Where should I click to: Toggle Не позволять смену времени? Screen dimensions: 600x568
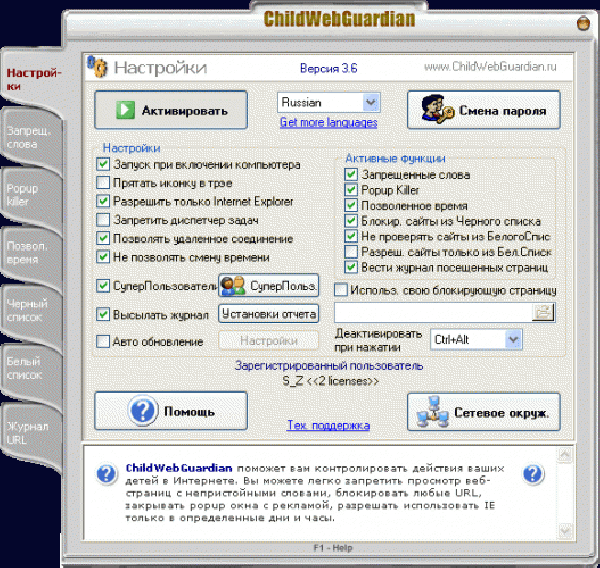pyautogui.click(x=103, y=257)
